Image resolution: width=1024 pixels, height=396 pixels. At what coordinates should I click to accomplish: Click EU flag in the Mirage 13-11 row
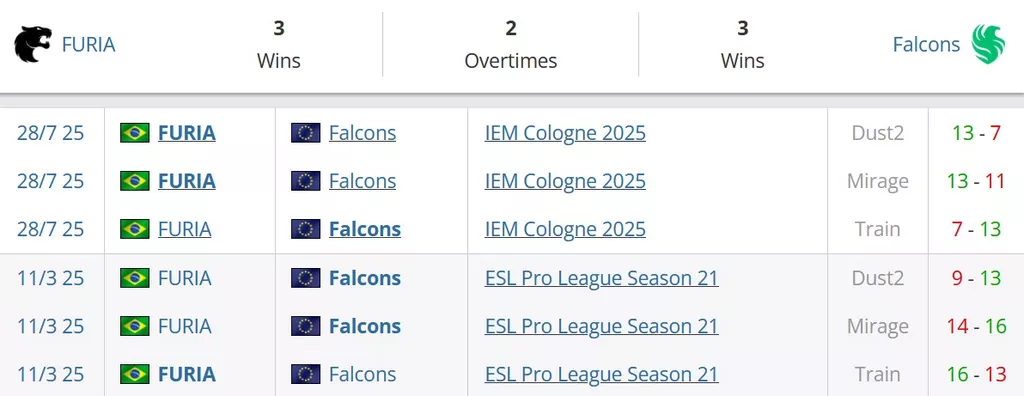click(306, 181)
